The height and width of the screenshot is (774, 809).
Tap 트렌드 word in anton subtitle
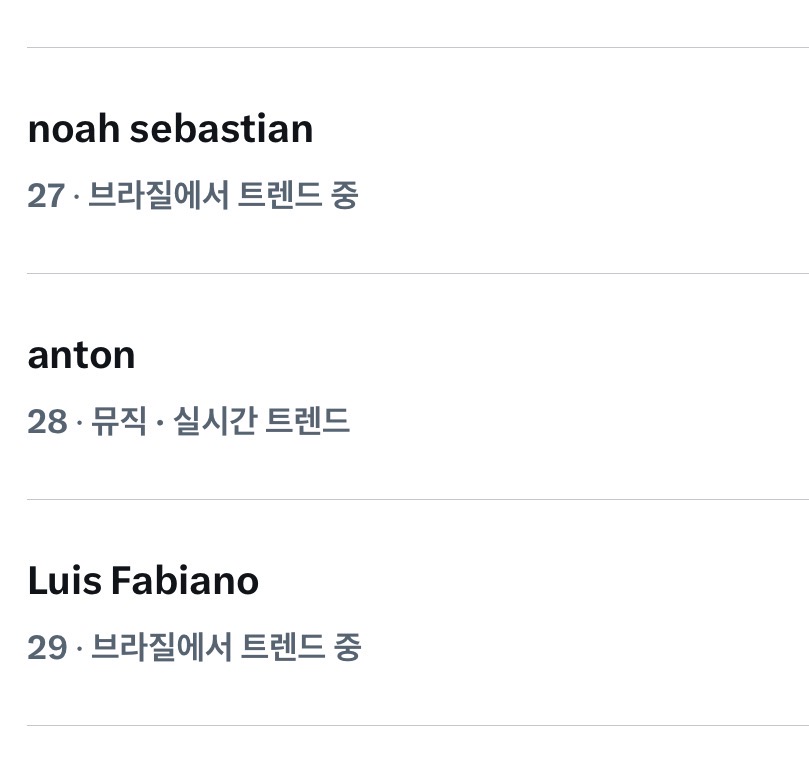tap(308, 421)
